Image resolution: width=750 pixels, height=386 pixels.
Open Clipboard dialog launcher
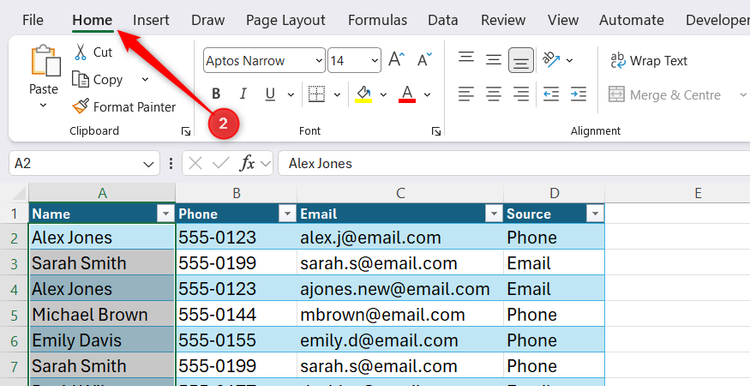click(186, 132)
